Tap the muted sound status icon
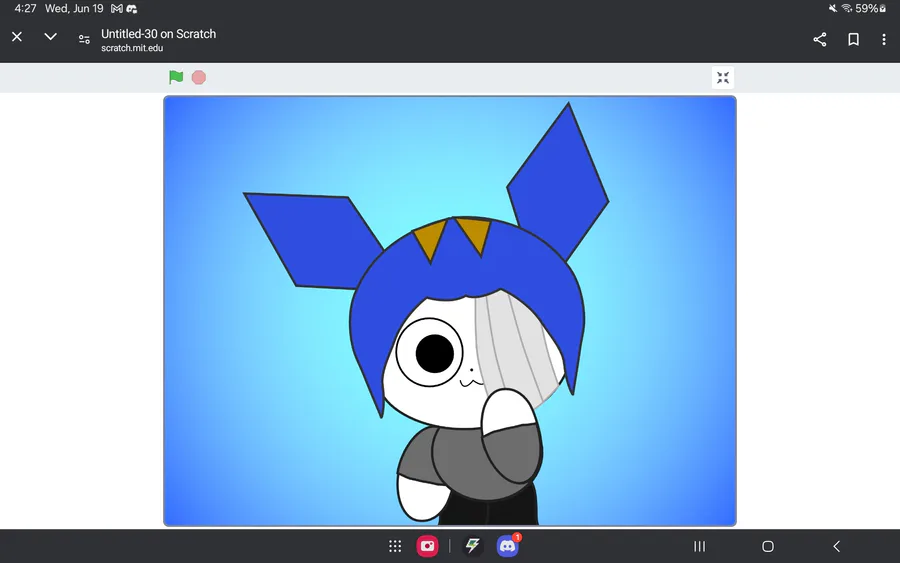Image resolution: width=900 pixels, height=563 pixels. 833,8
